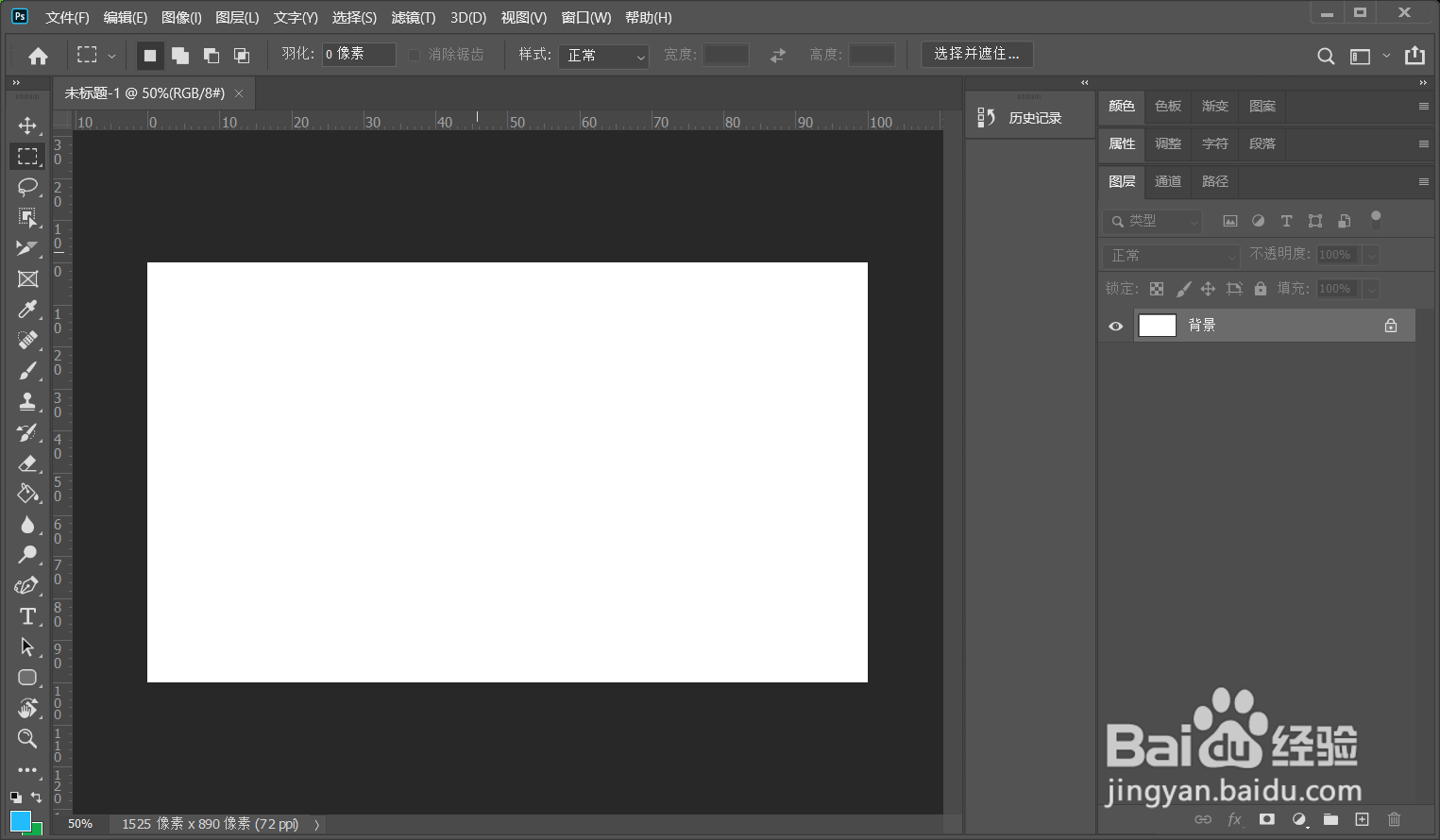Select the Rounded Rectangle shape tool
The height and width of the screenshot is (840, 1440).
27,678
